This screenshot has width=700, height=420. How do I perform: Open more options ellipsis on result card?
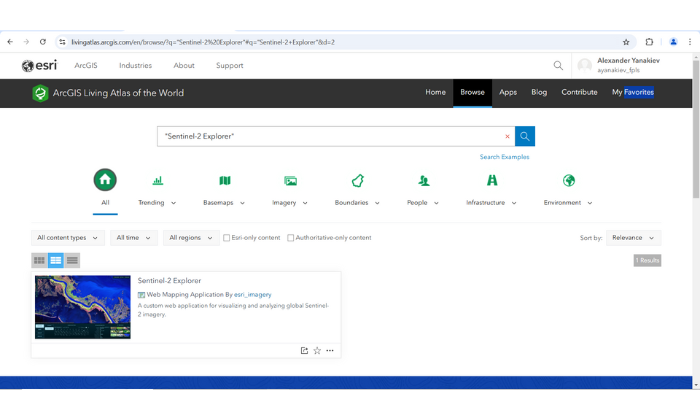330,350
